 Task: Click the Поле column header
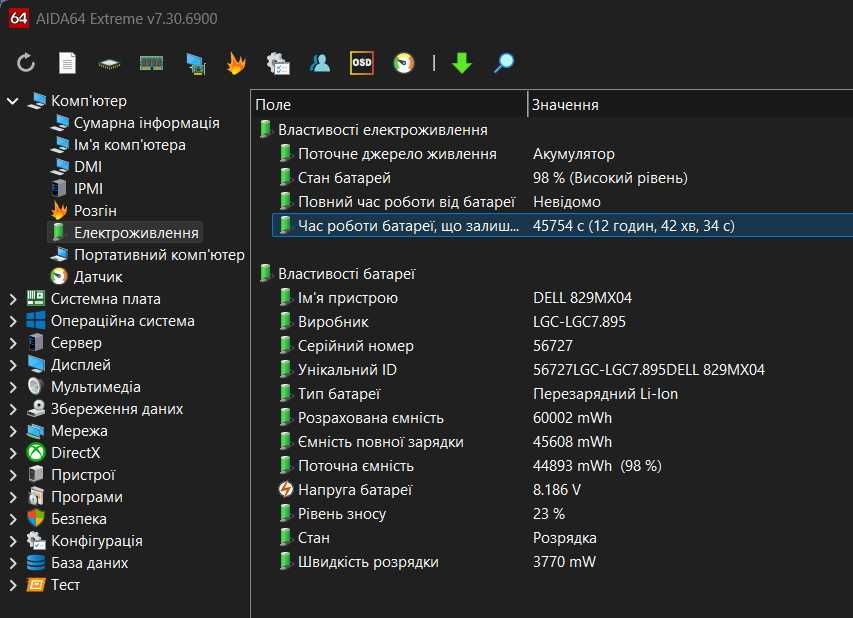click(x=390, y=104)
